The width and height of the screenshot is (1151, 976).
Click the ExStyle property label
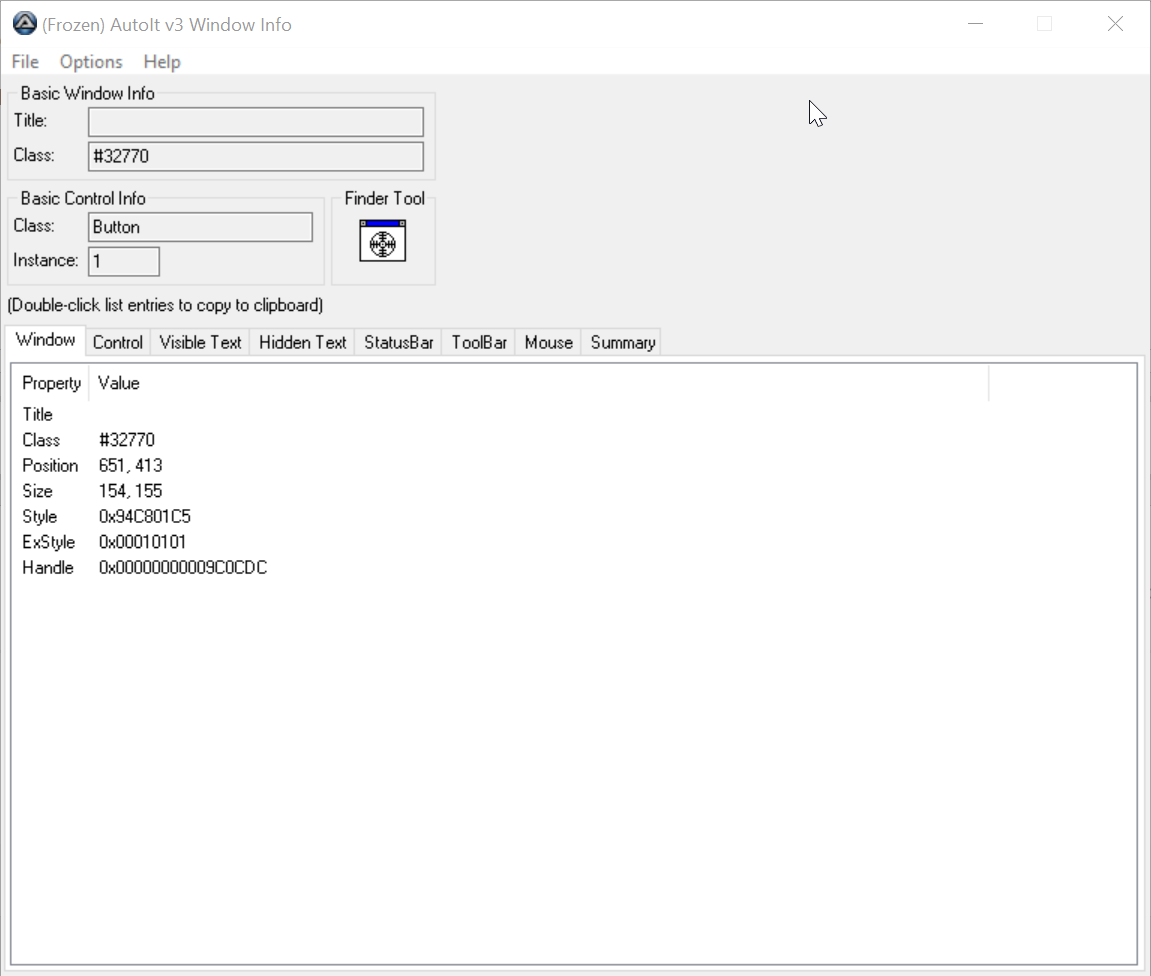pos(48,543)
